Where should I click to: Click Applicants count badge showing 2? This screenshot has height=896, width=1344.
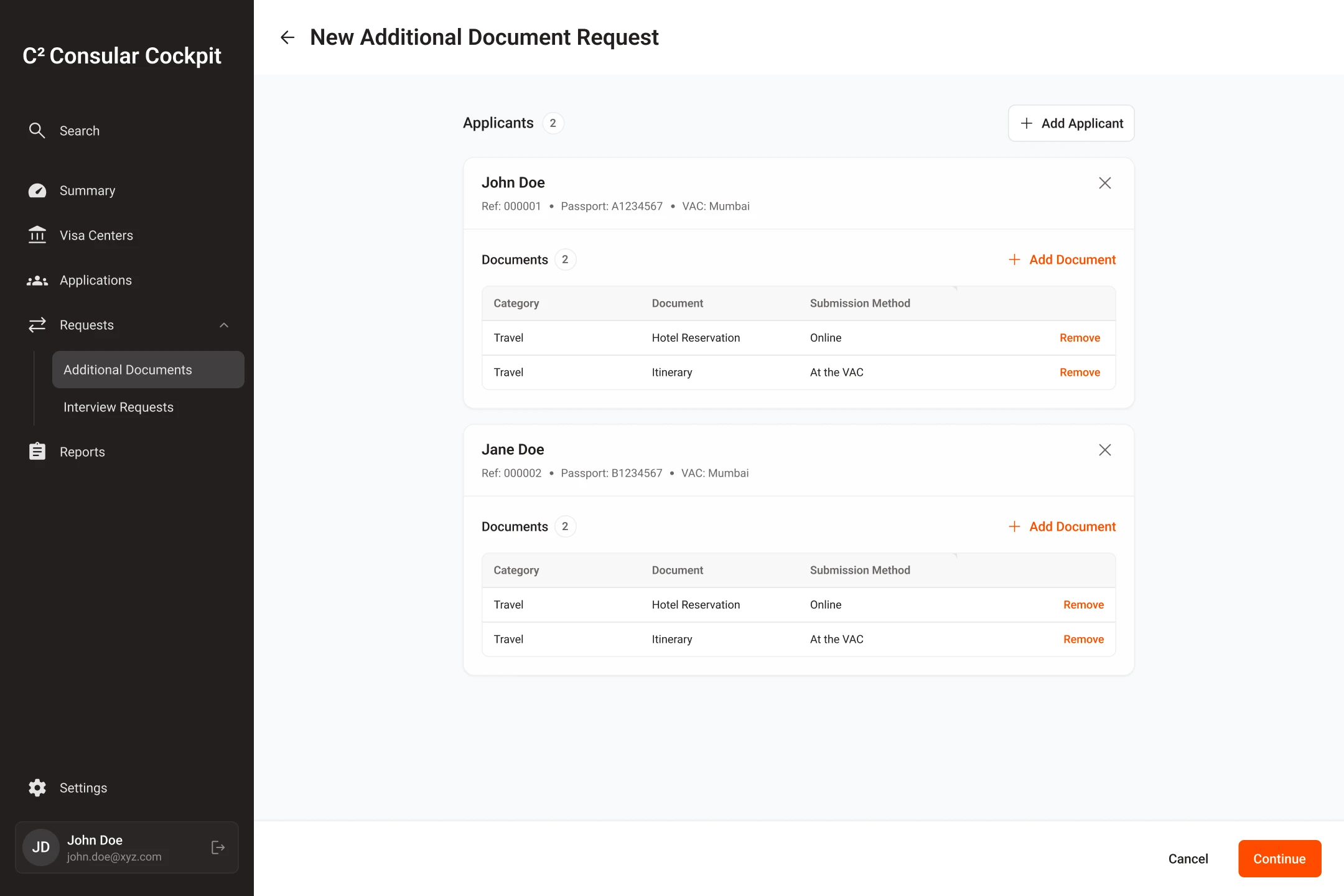[x=553, y=123]
